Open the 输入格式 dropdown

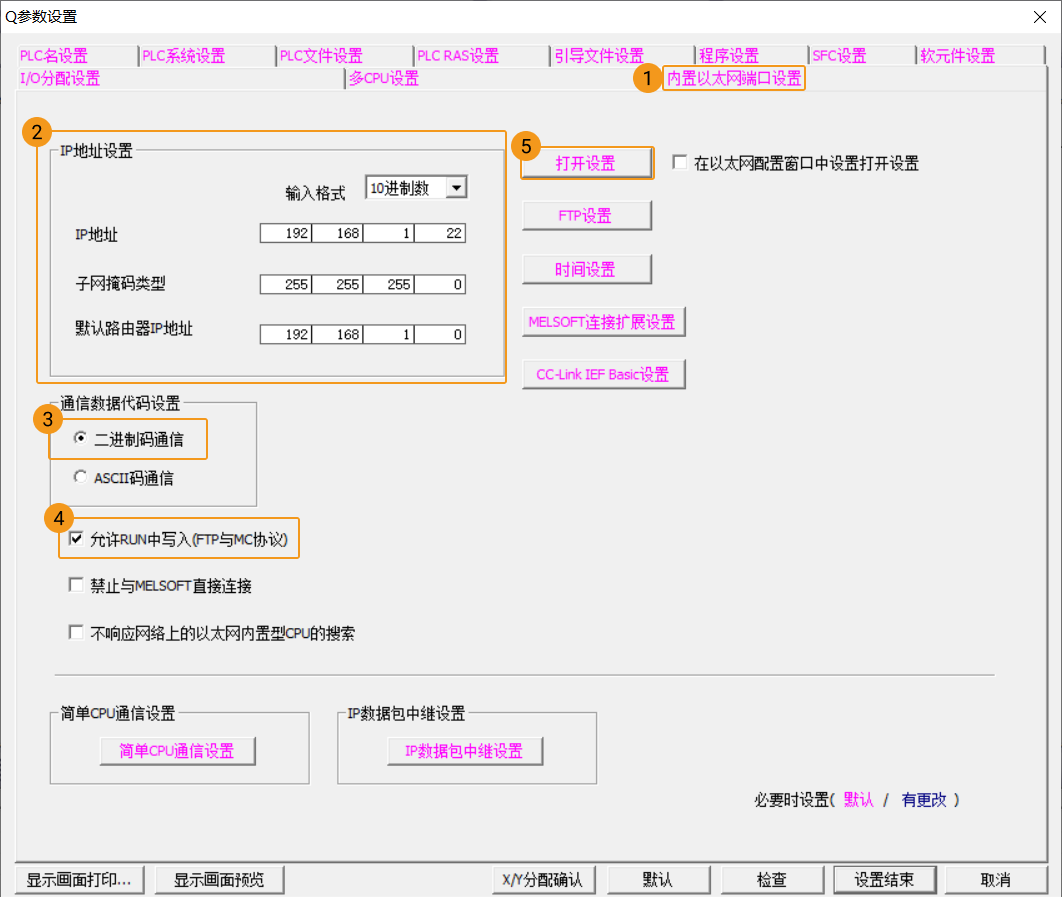(455, 187)
